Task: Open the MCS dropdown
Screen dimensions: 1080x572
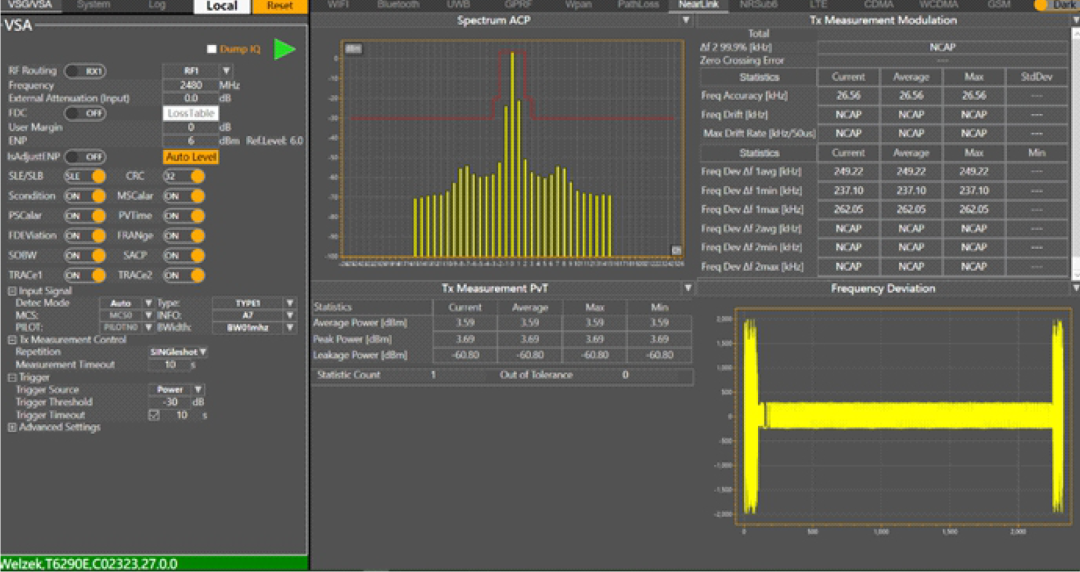Action: pos(147,316)
